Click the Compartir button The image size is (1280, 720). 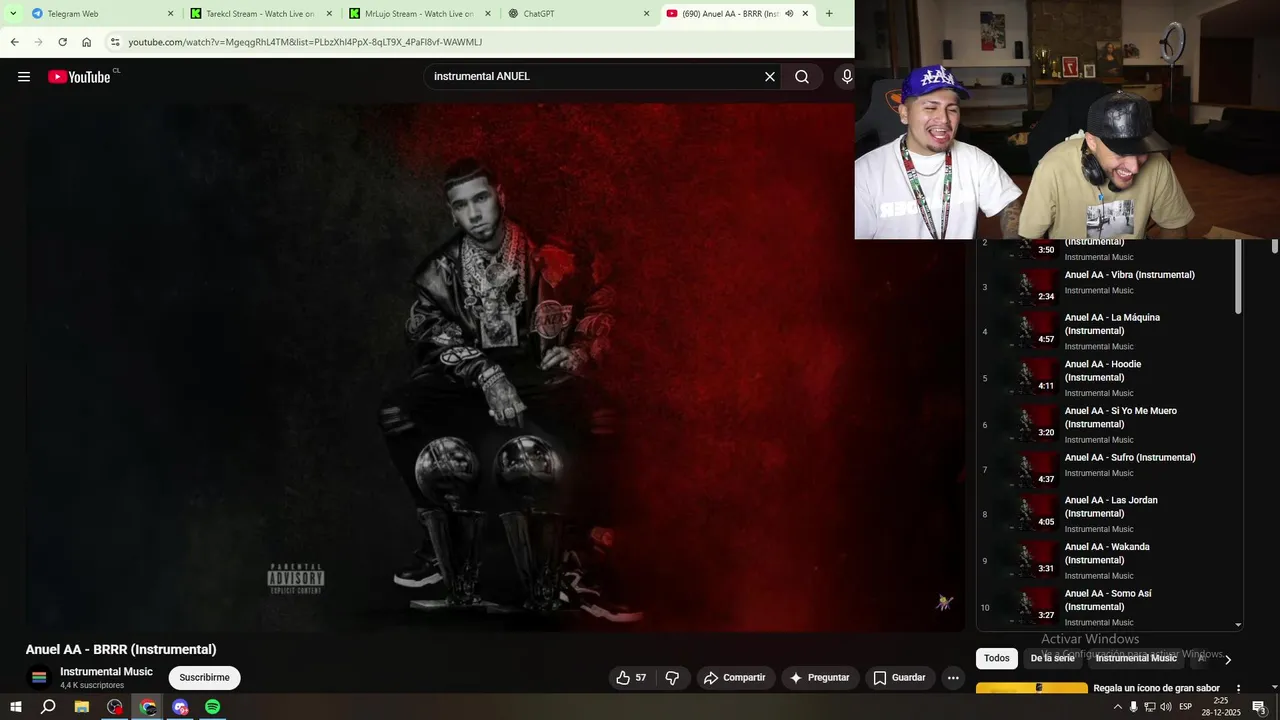click(x=735, y=678)
